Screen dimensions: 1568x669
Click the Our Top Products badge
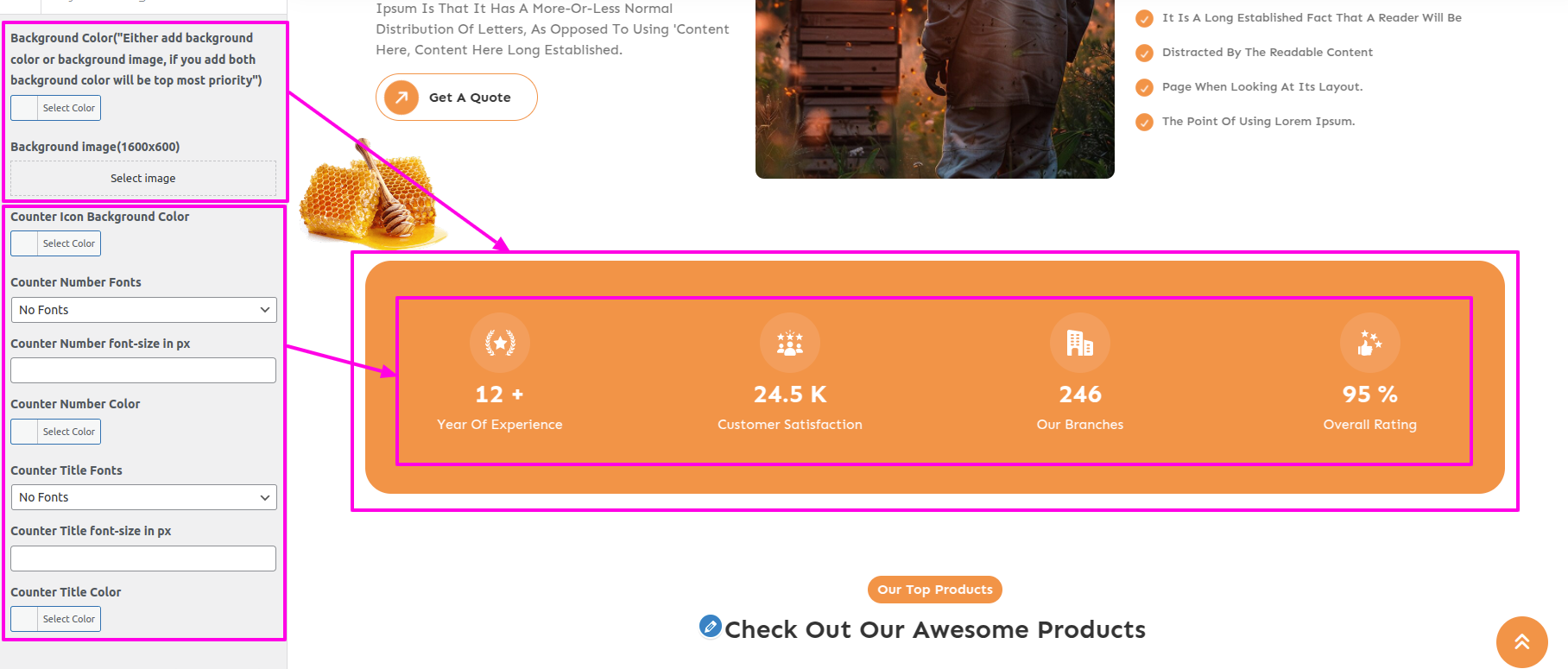tap(935, 590)
